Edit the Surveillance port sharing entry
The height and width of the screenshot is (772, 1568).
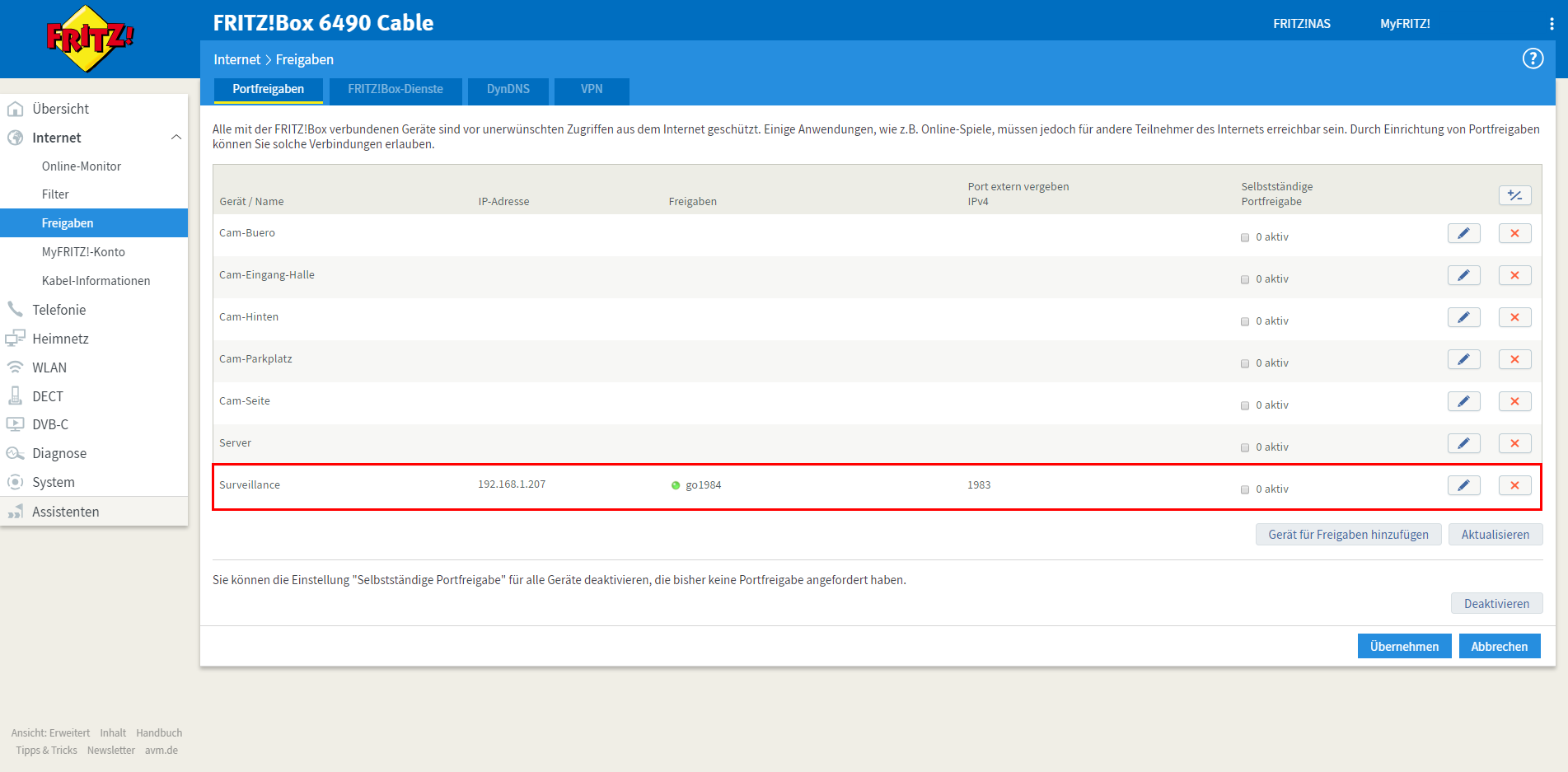coord(1463,485)
